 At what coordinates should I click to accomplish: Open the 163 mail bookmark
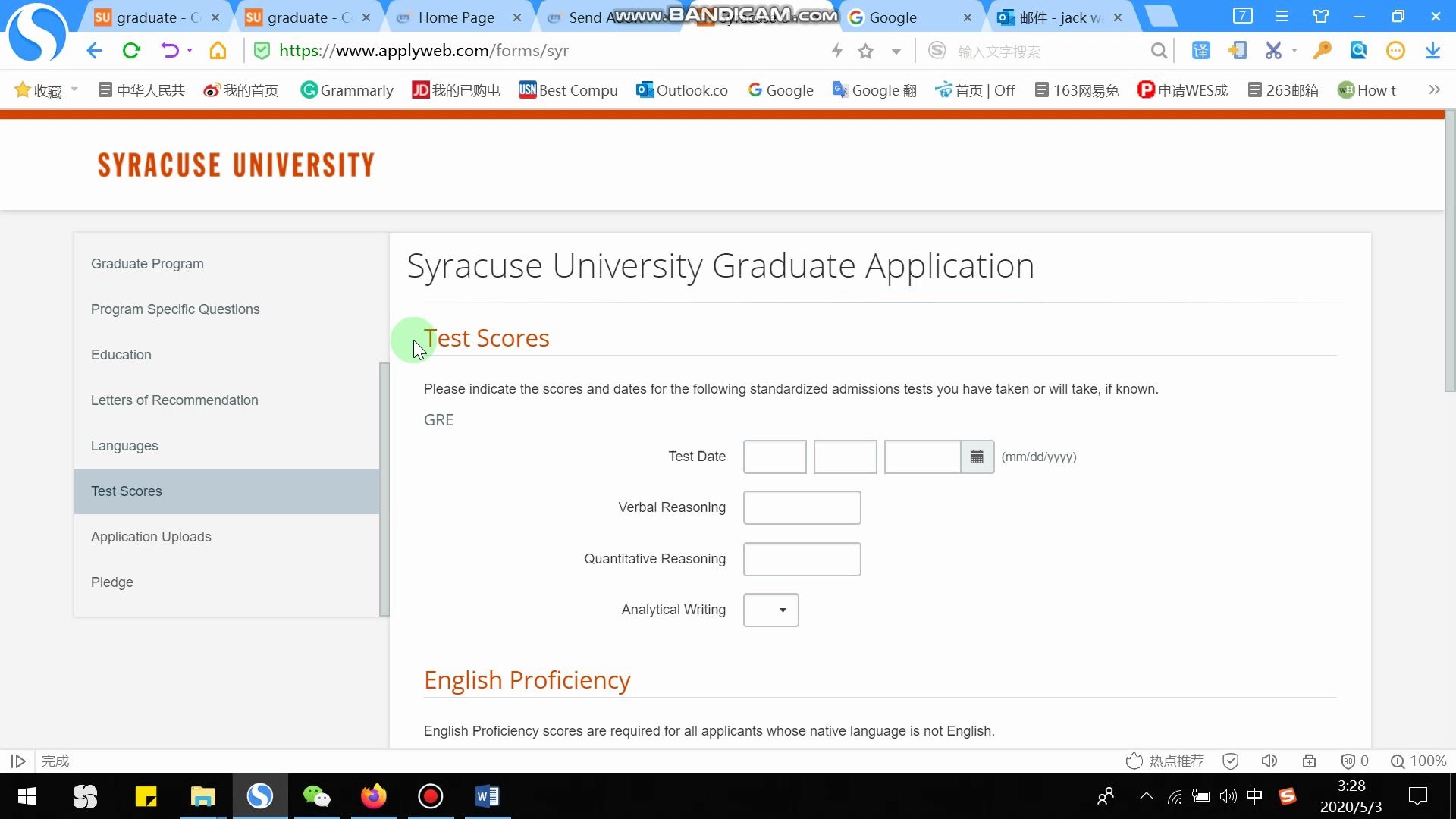click(1077, 90)
